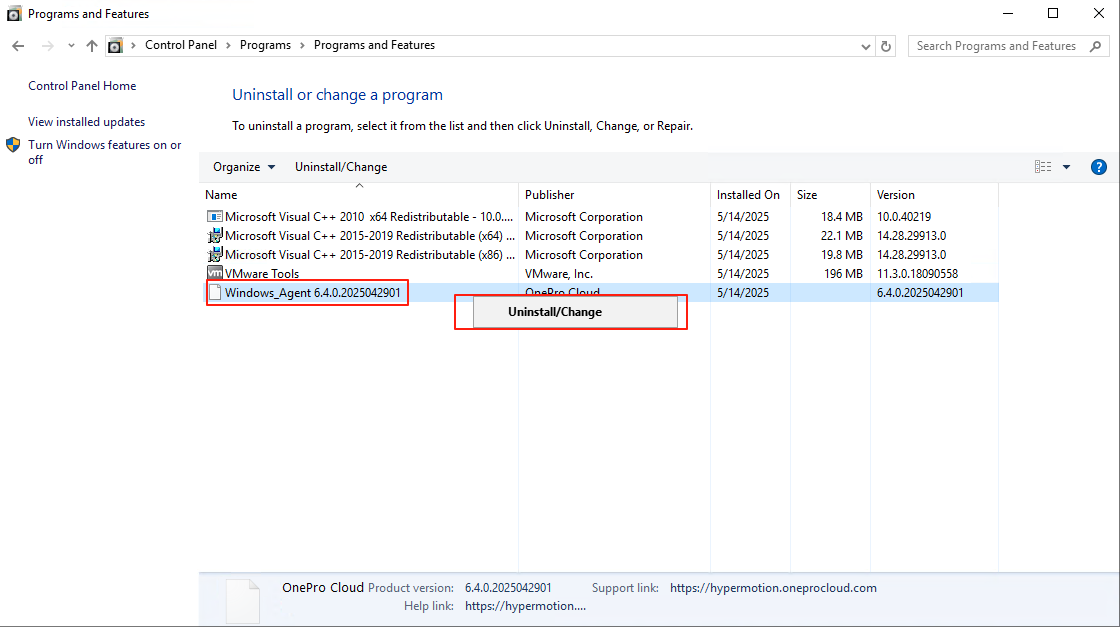Click the Visual C++ 2010 program icon

(214, 216)
